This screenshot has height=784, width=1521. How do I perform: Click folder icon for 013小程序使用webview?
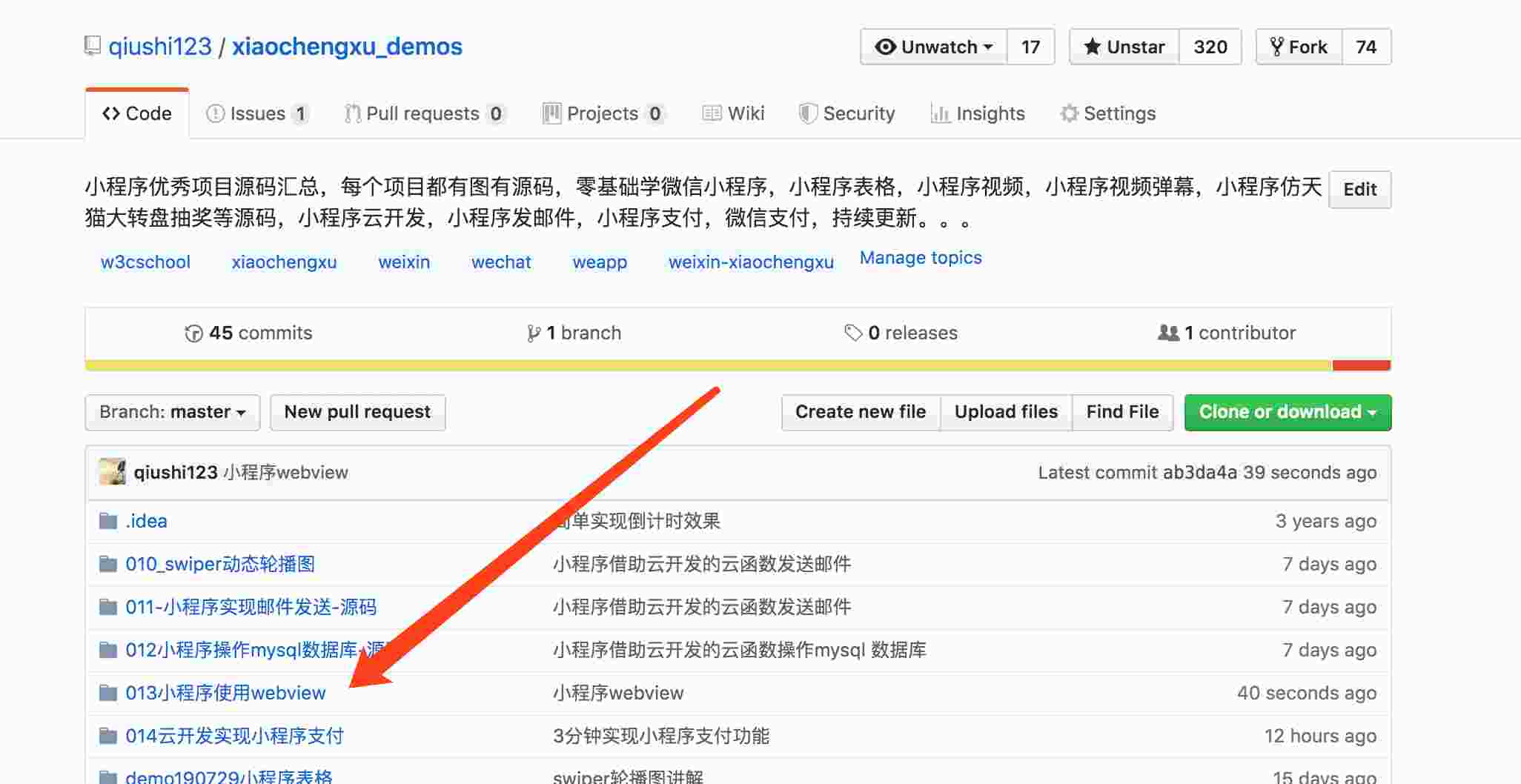[108, 693]
